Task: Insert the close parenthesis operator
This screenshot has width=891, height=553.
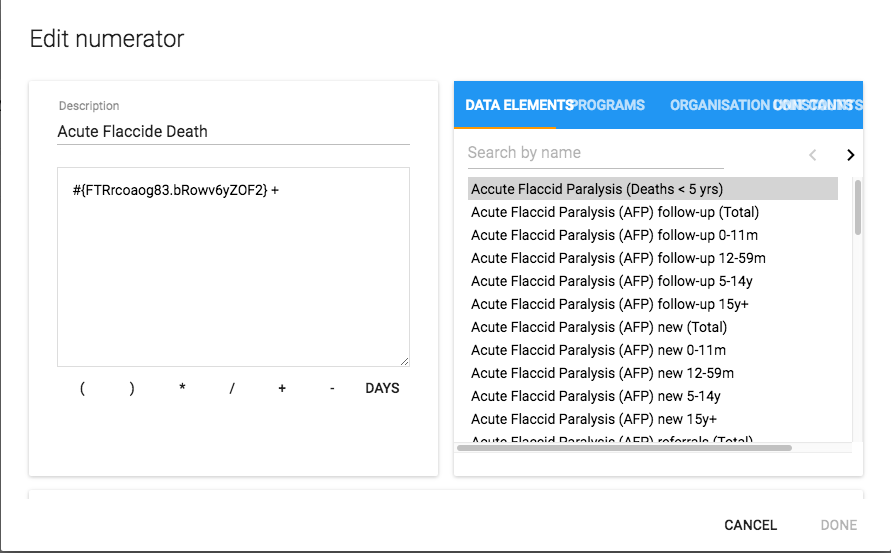Action: pyautogui.click(x=132, y=388)
